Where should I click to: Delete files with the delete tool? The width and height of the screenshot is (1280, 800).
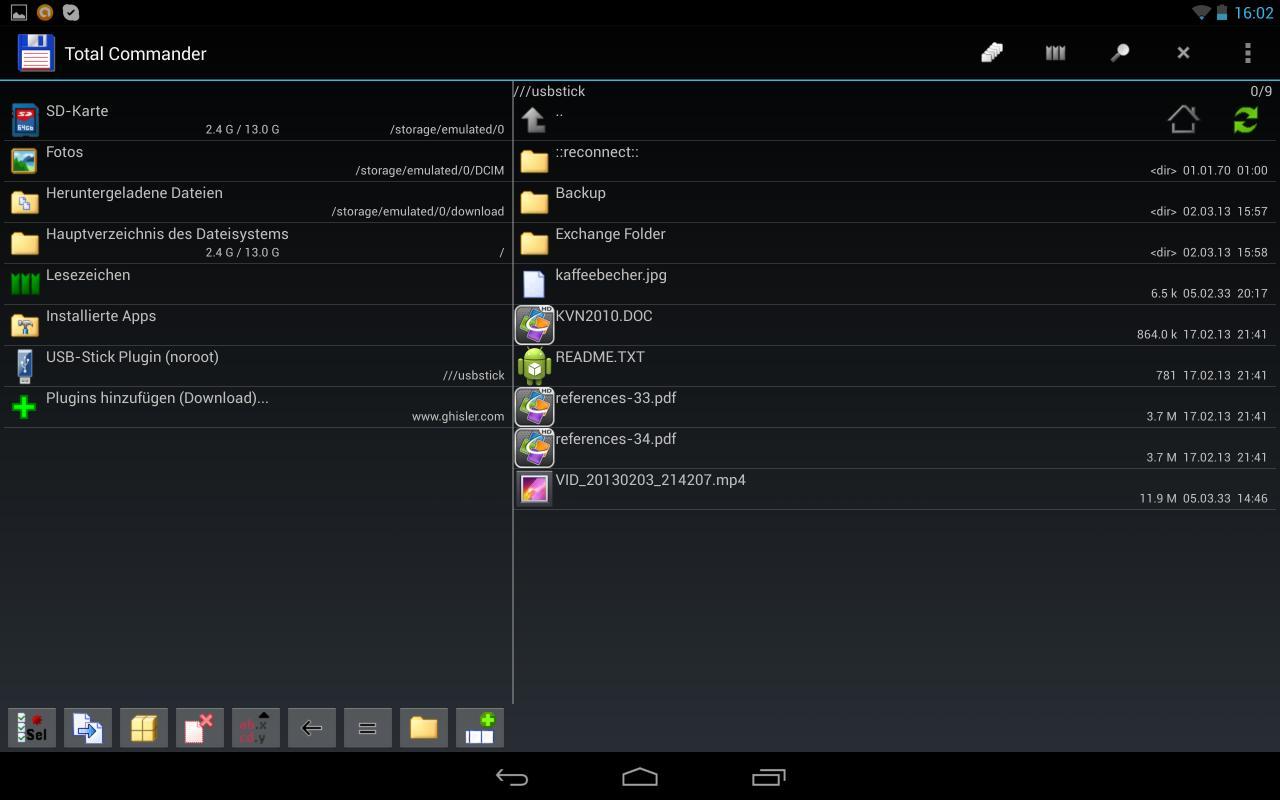[x=199, y=727]
